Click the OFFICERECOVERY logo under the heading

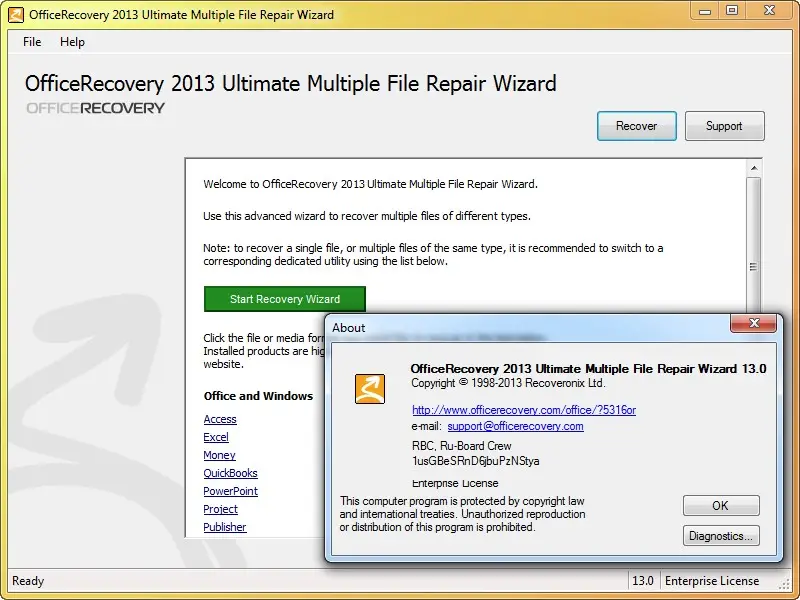pyautogui.click(x=95, y=108)
